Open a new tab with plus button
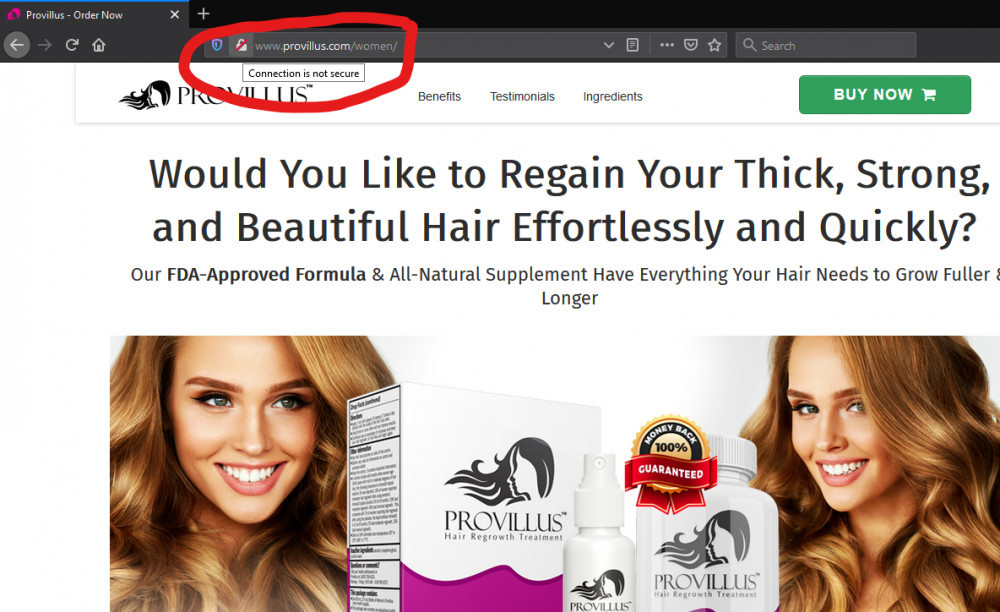Image resolution: width=1000 pixels, height=612 pixels. 203,14
